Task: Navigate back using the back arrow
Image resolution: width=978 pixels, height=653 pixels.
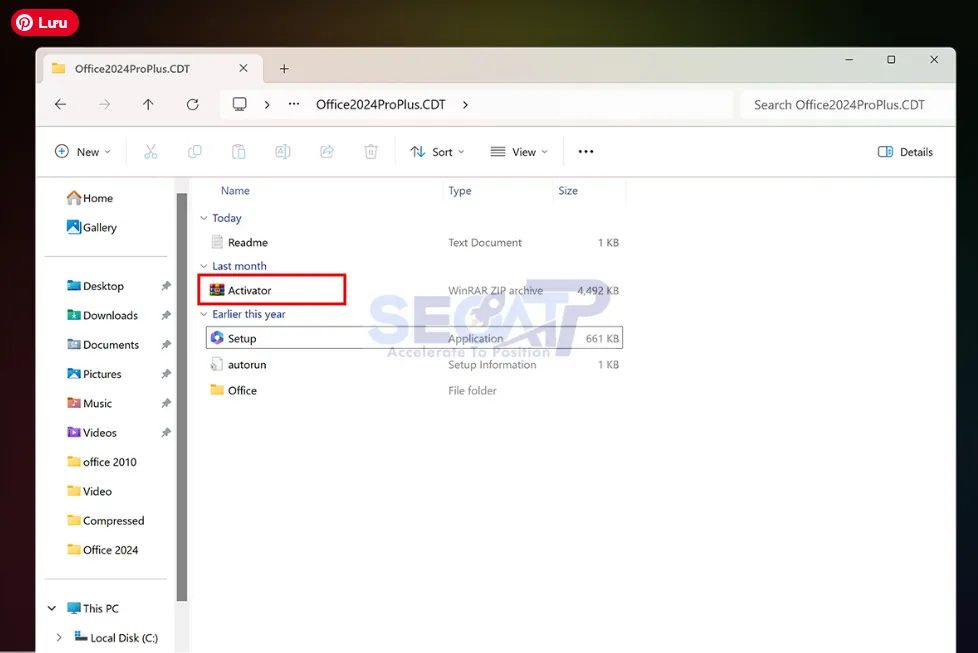Action: click(60, 103)
